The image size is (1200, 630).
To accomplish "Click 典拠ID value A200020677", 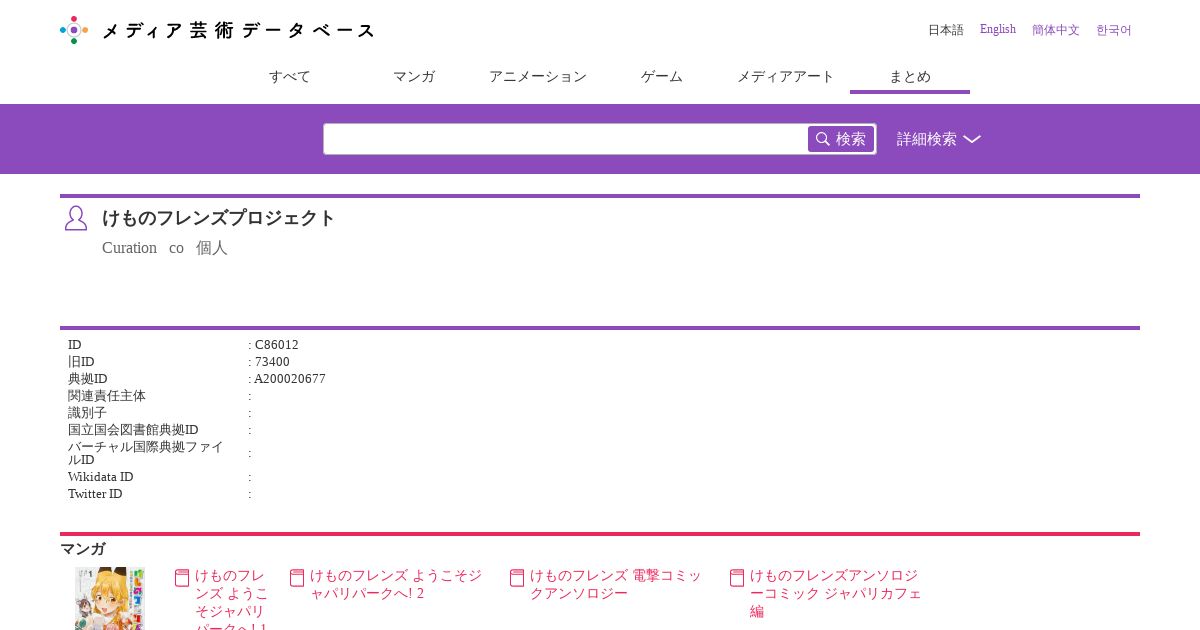I will pyautogui.click(x=290, y=379).
